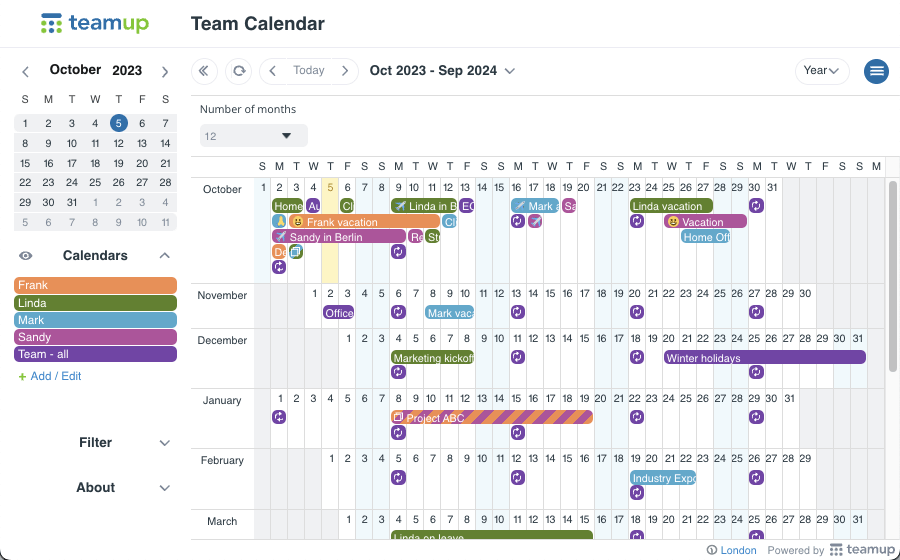Refresh calendar with the reload icon

(x=239, y=71)
